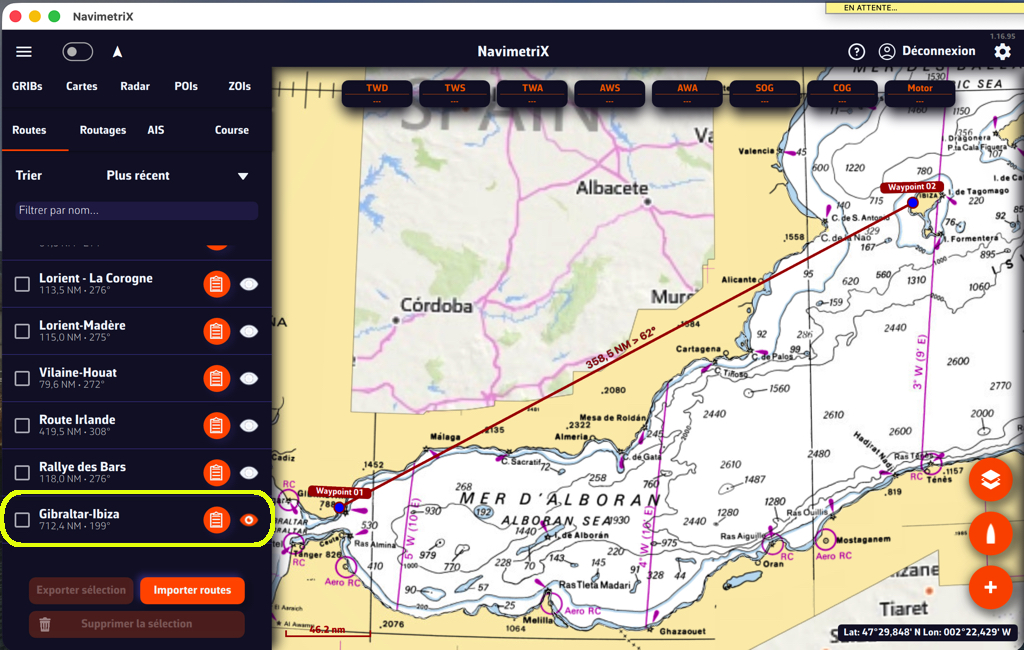Open the map layers button
The image size is (1024, 650).
coord(991,480)
